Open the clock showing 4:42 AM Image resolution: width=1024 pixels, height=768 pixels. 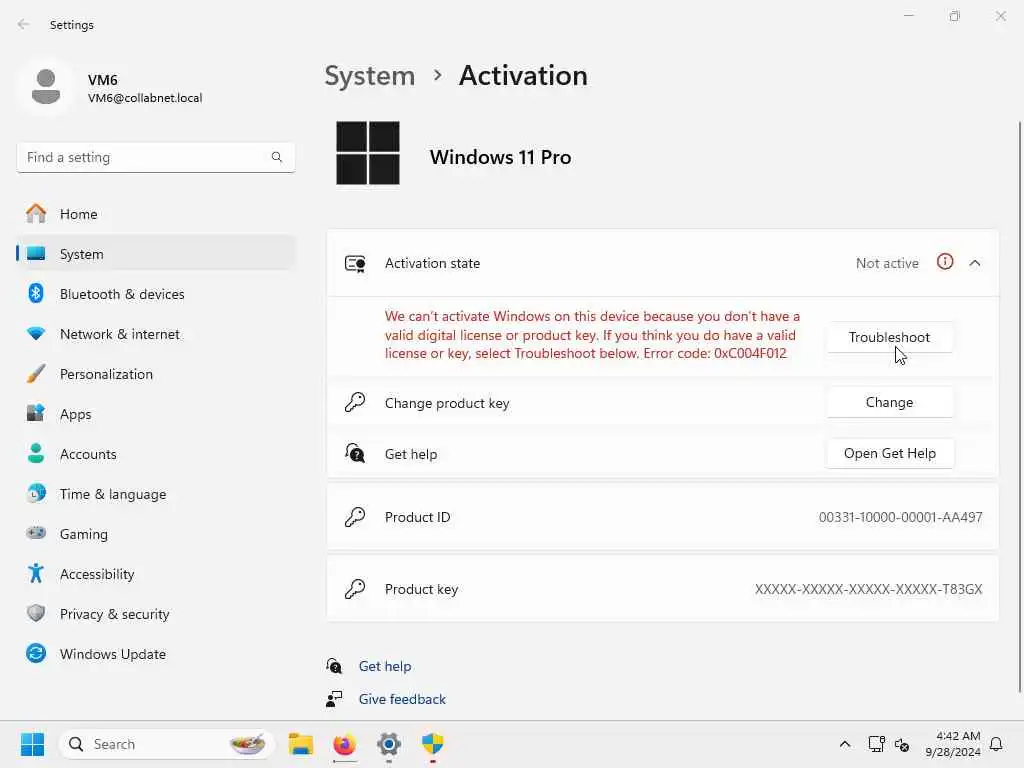point(953,744)
